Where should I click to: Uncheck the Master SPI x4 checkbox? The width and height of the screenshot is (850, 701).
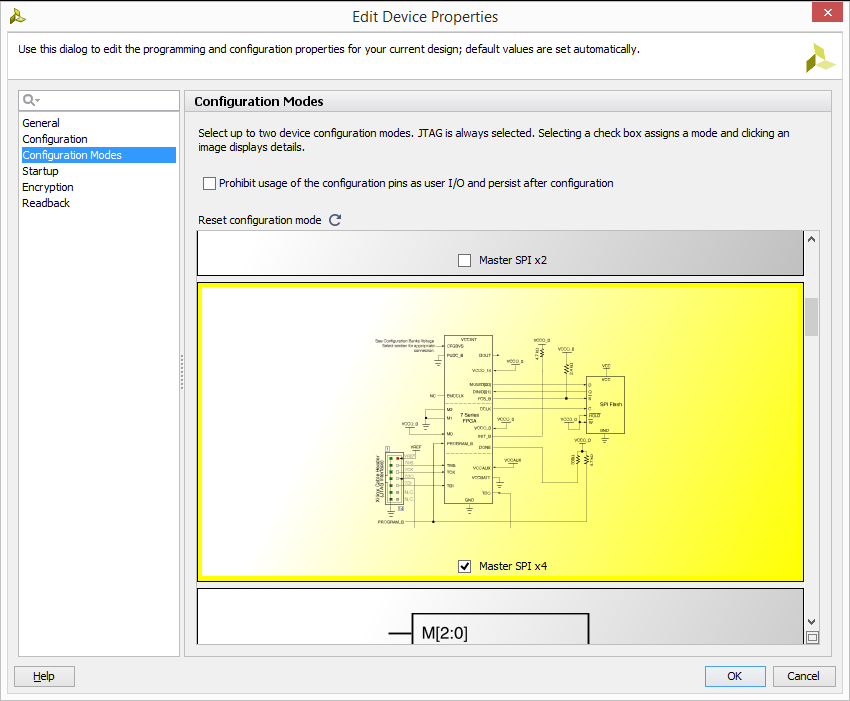pyautogui.click(x=465, y=567)
